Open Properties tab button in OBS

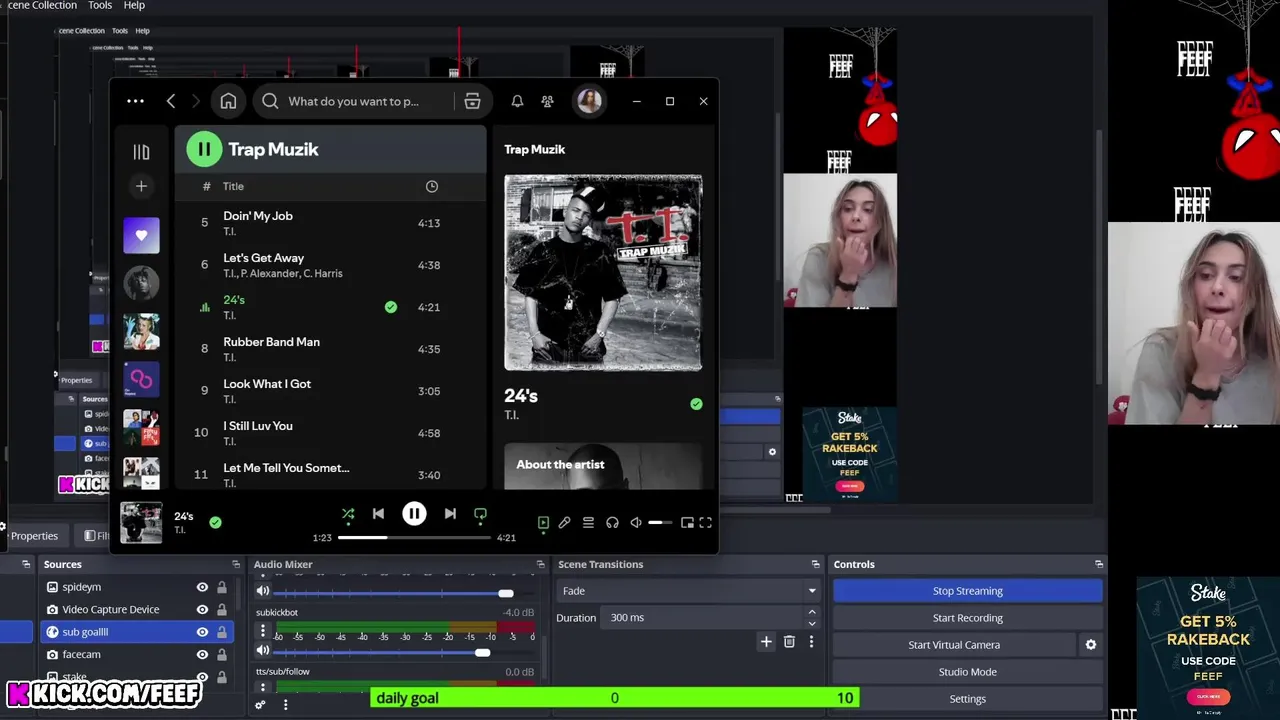[x=31, y=536]
